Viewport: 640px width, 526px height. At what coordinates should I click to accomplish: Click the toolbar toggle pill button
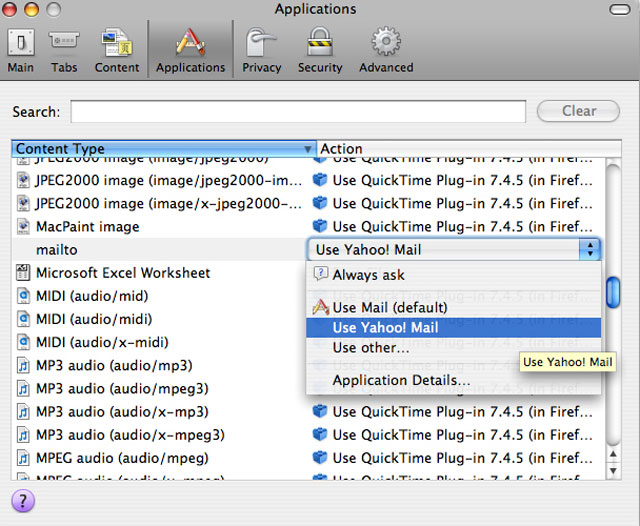click(x=620, y=9)
